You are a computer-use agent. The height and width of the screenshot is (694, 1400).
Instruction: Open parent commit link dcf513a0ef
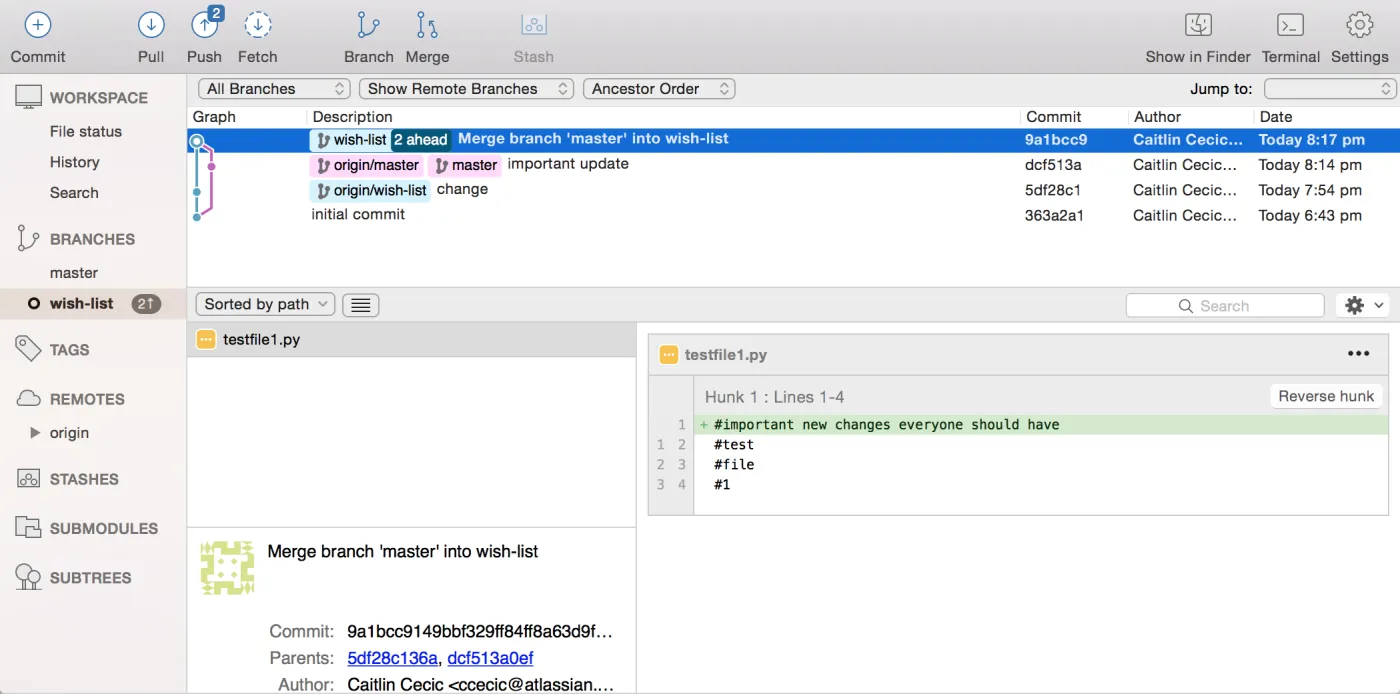490,658
